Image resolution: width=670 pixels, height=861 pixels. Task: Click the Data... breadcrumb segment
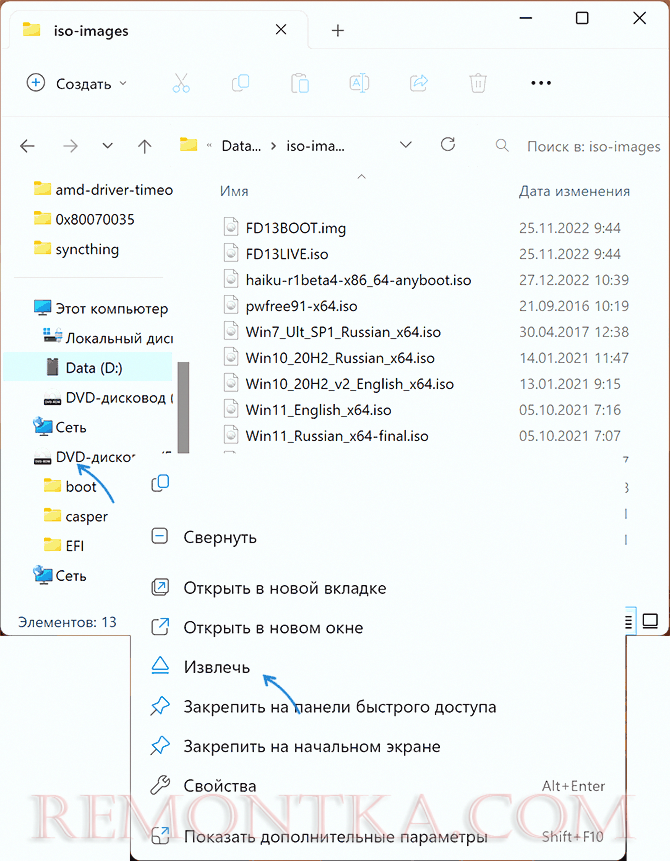click(241, 146)
